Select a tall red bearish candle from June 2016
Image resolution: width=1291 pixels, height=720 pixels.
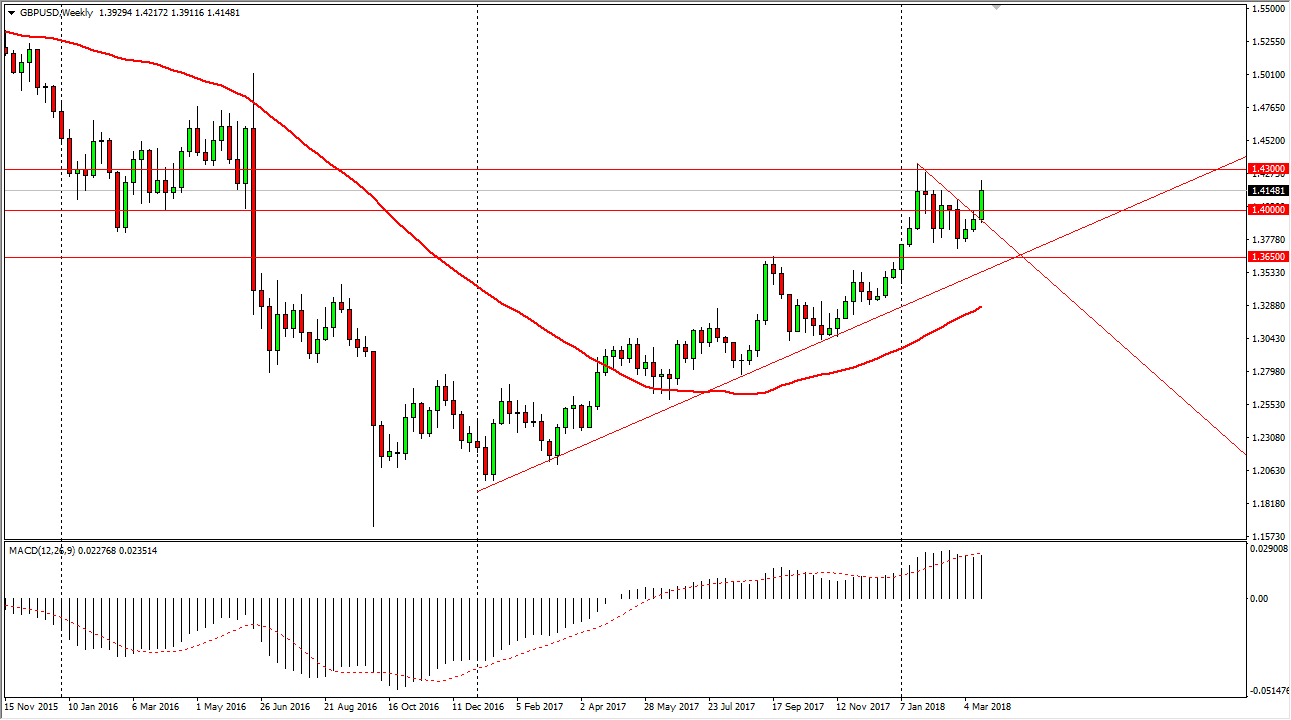[x=253, y=200]
